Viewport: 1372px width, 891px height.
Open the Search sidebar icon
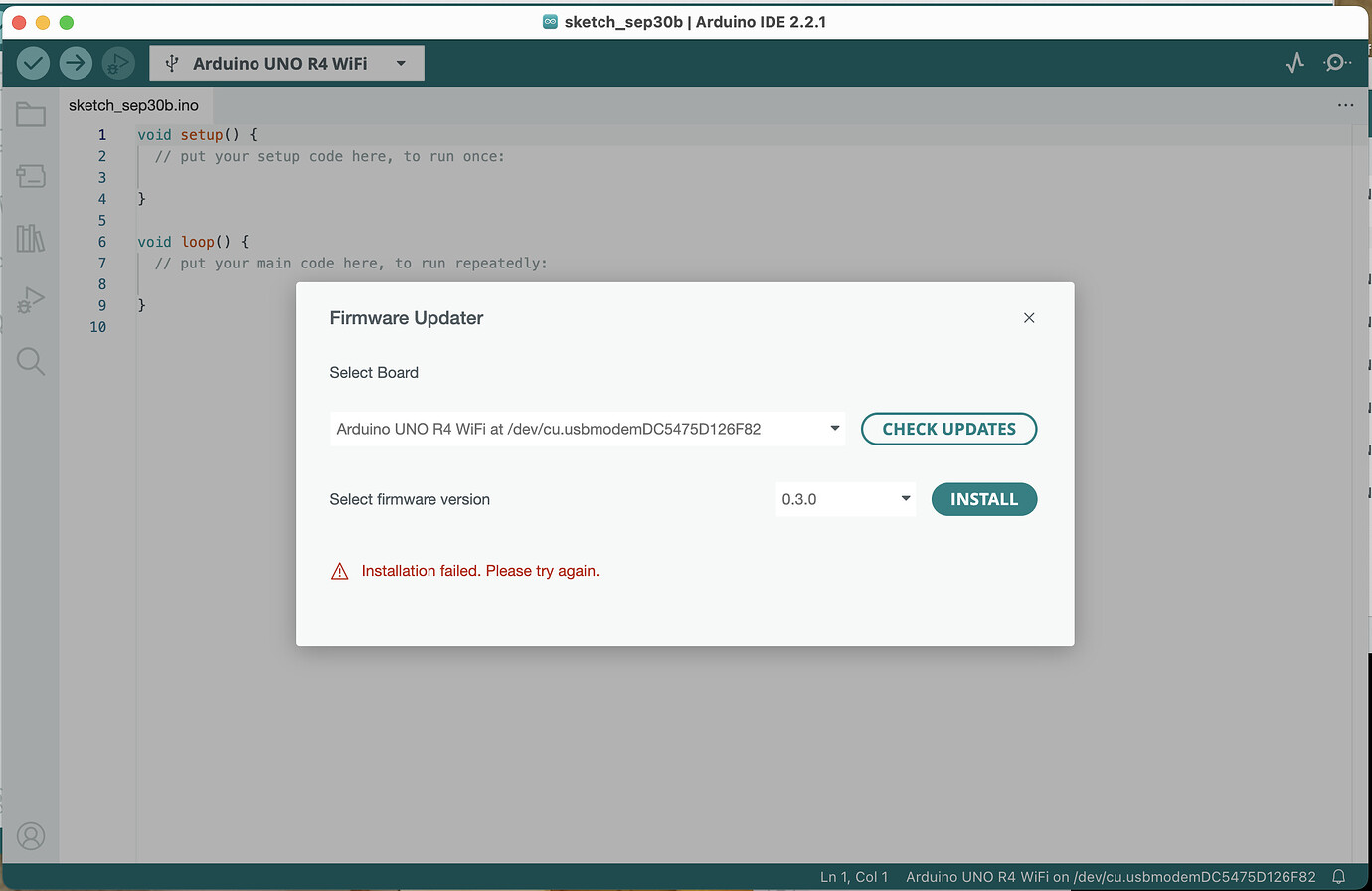[x=31, y=361]
